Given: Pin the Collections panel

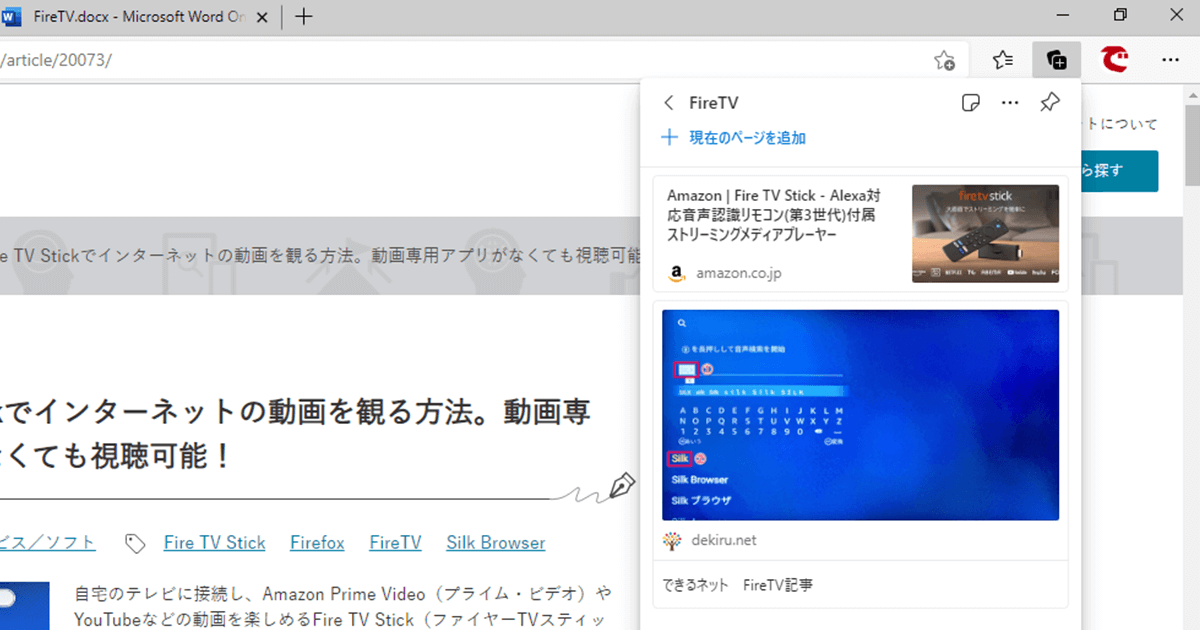Looking at the screenshot, I should click(x=1049, y=103).
